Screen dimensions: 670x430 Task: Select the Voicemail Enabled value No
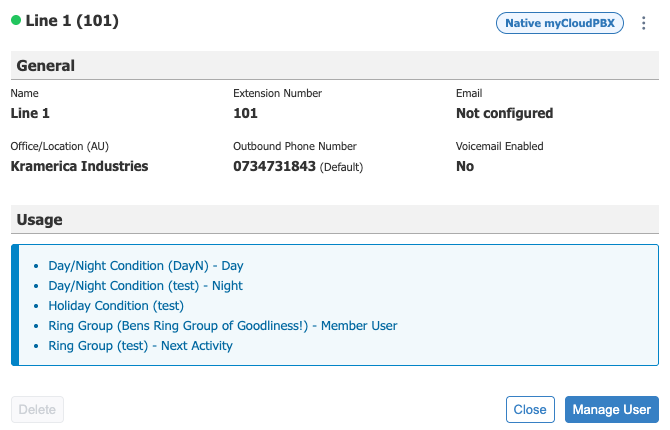(465, 166)
